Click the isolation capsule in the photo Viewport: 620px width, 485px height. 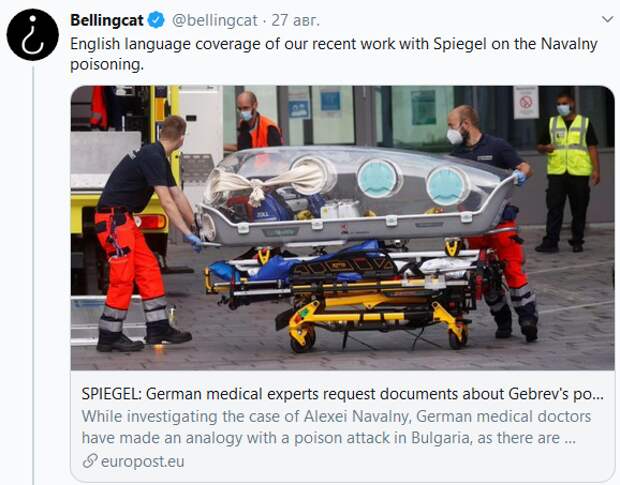[x=359, y=194]
